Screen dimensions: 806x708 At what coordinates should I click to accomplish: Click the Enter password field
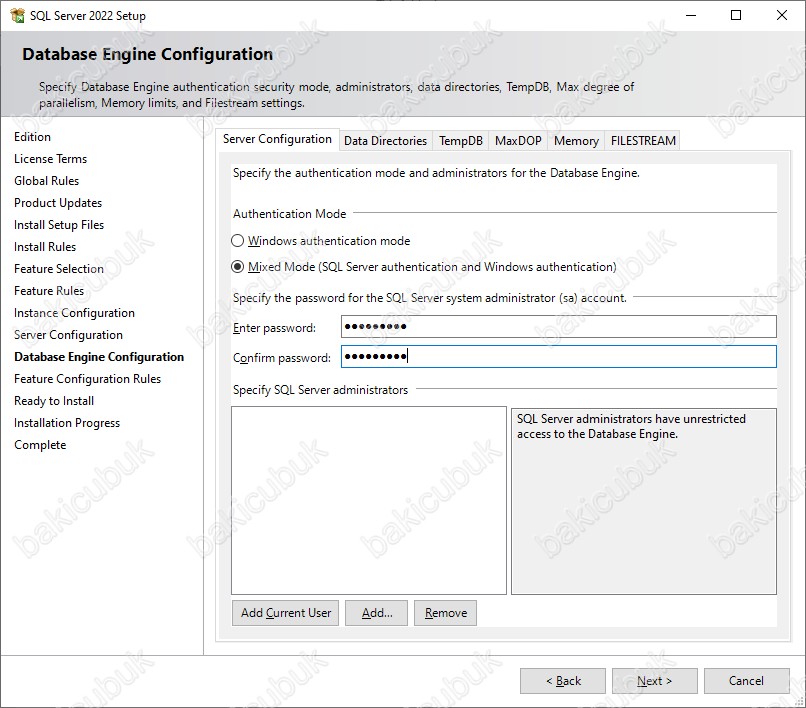(x=559, y=326)
